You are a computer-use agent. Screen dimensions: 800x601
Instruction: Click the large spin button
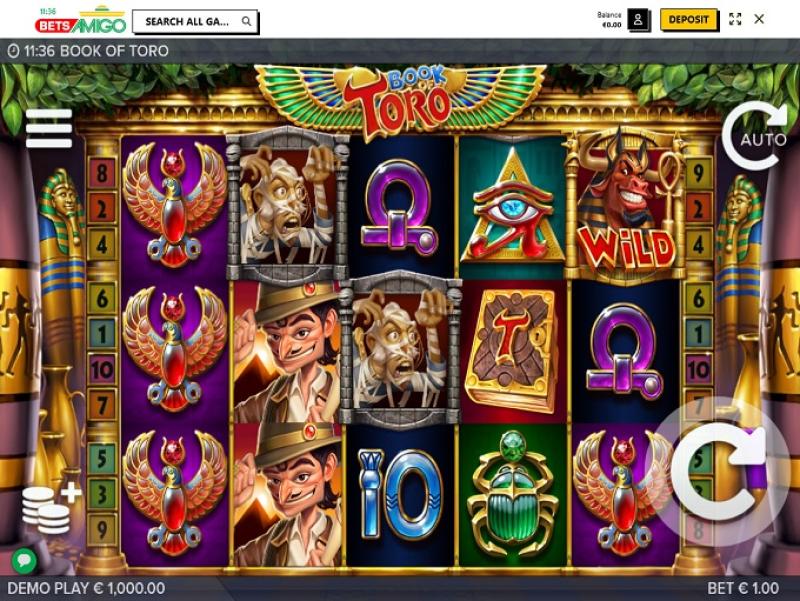pyautogui.click(x=718, y=471)
